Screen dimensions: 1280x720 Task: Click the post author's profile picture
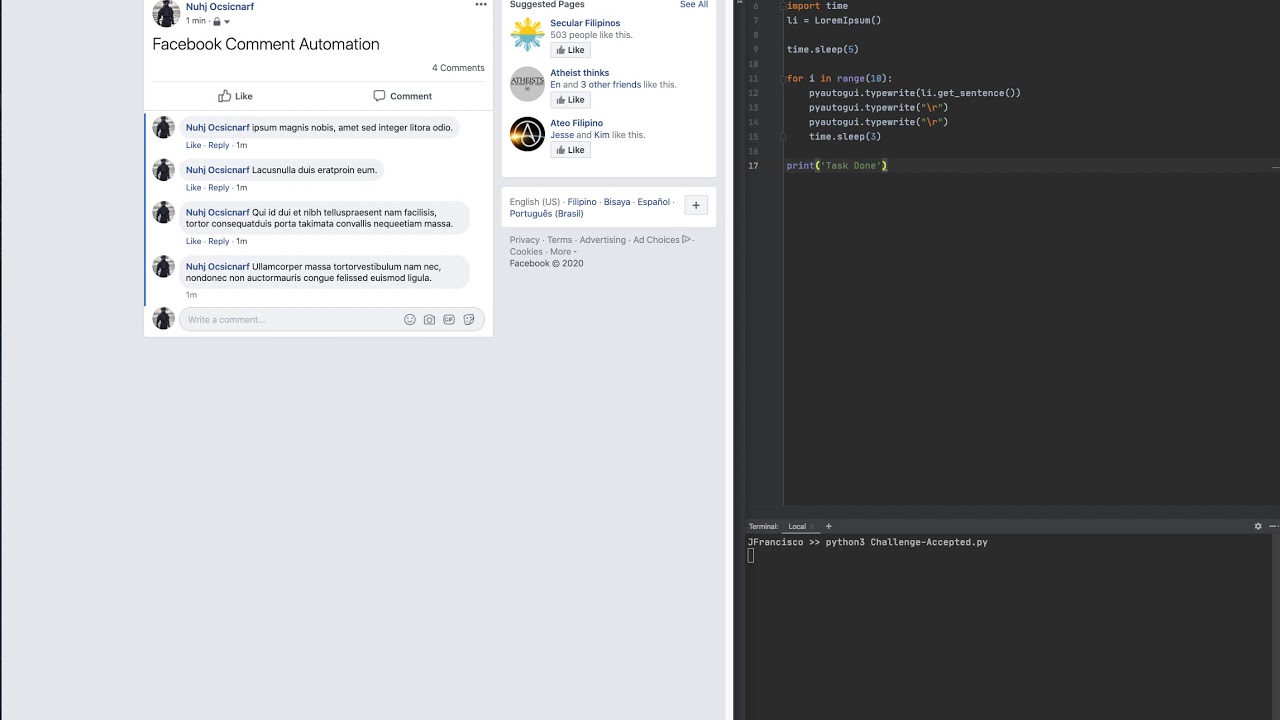click(166, 13)
